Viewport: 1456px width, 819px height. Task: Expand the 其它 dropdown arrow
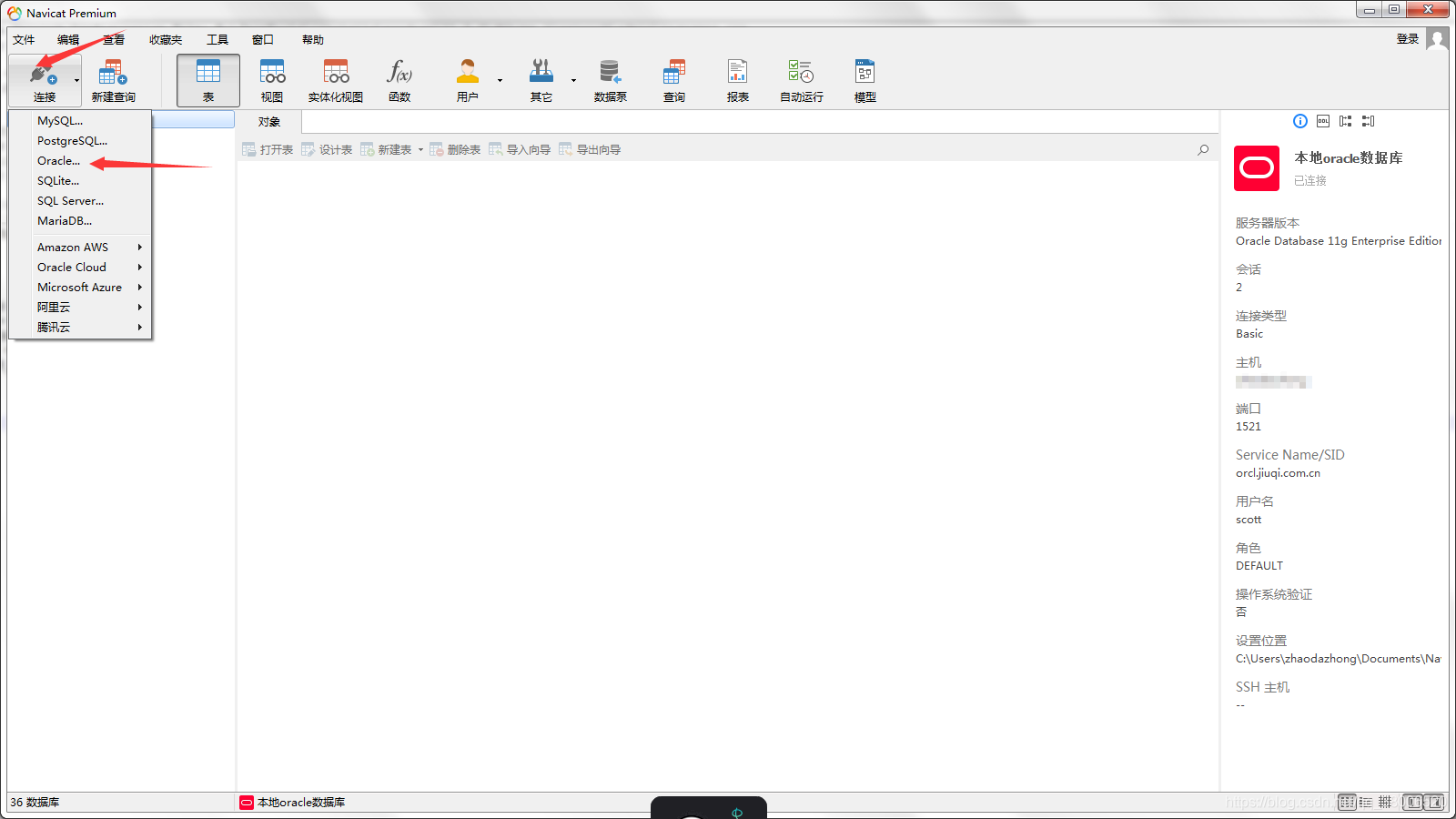pos(573,80)
